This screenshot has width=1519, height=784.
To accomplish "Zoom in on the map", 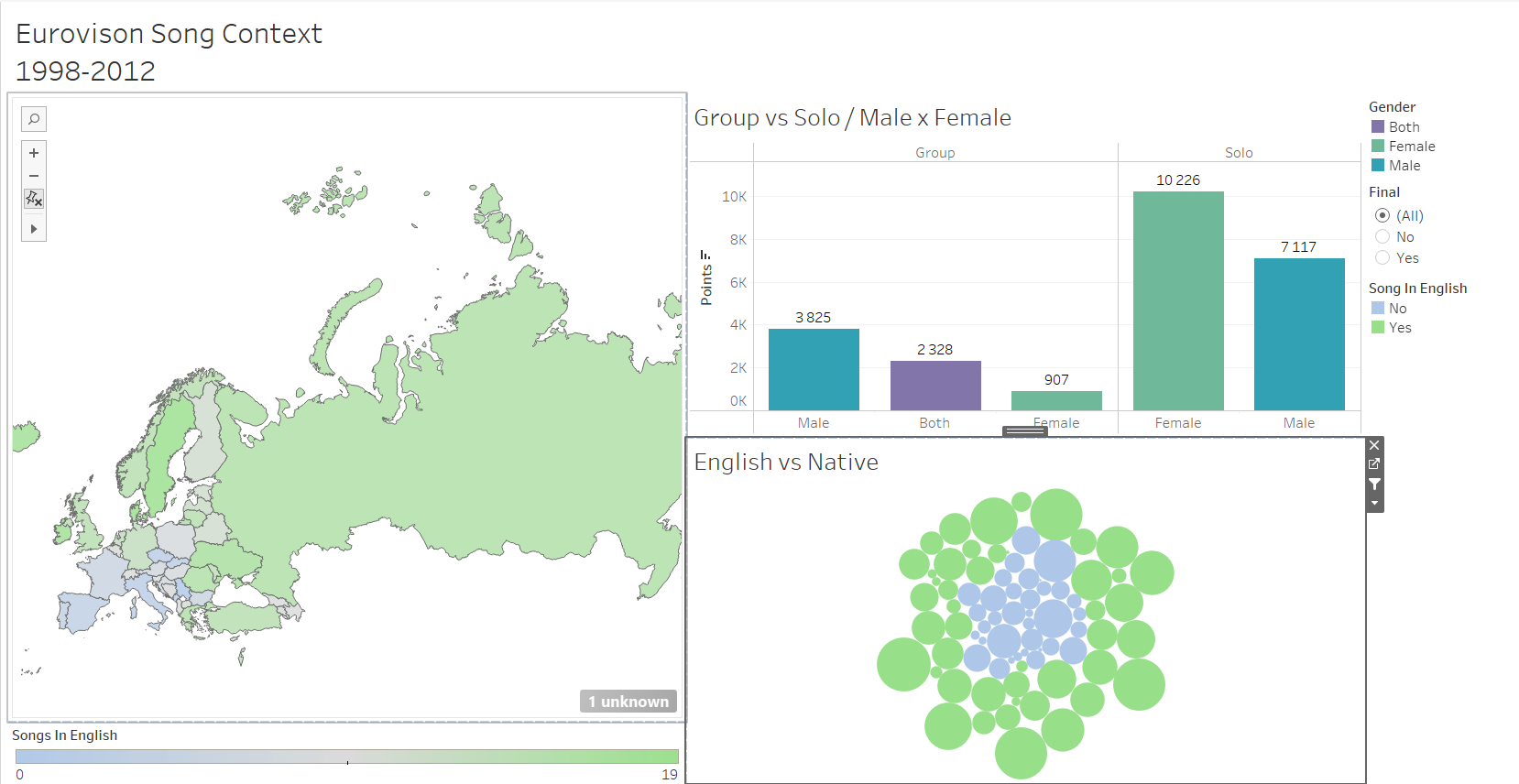I will click(34, 153).
